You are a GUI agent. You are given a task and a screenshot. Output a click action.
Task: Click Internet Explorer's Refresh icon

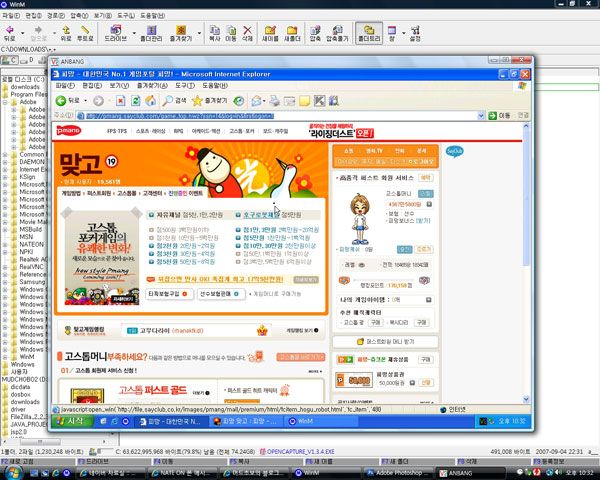tap(135, 101)
